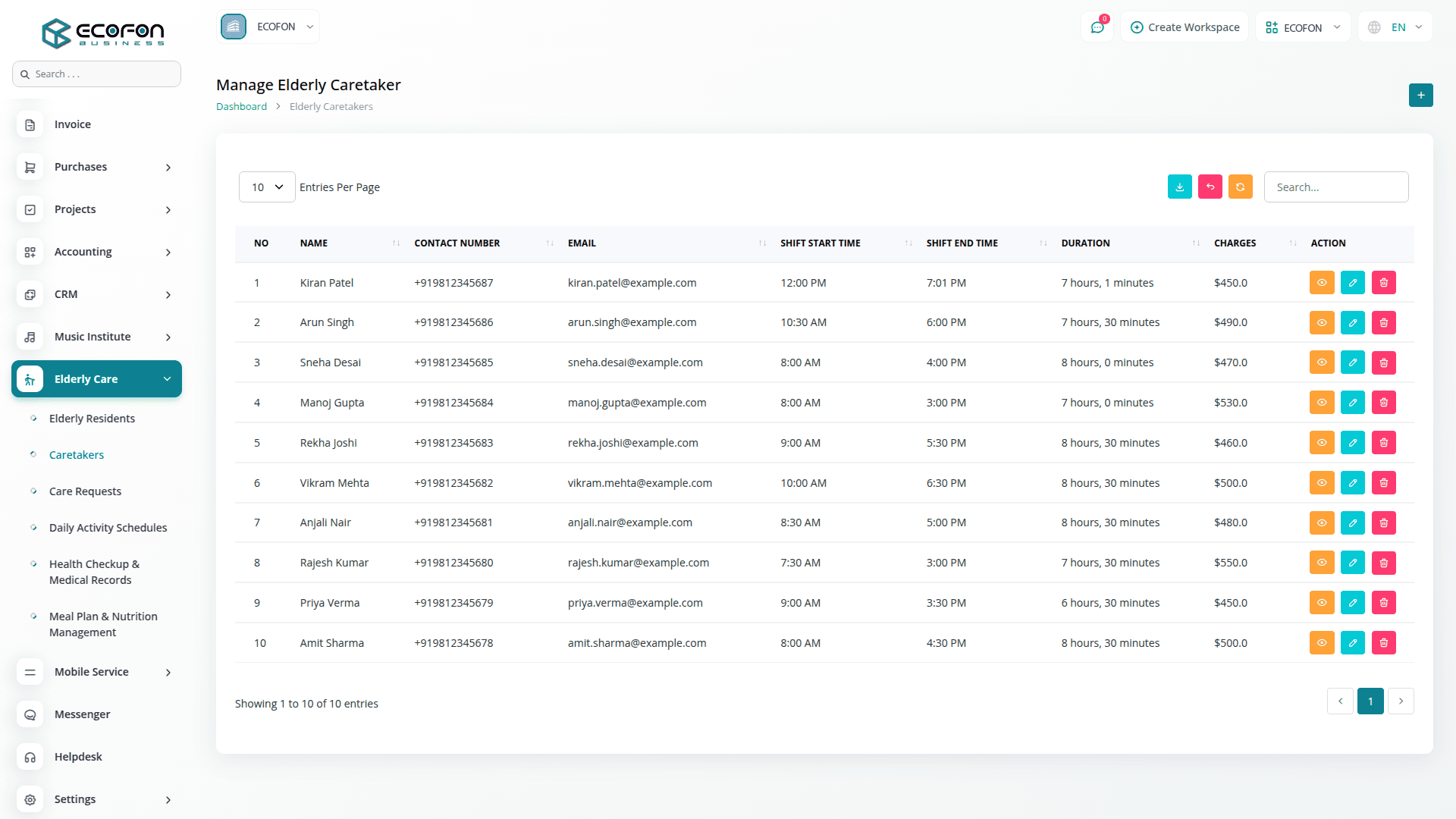The image size is (1456, 819).
Task: Go to Daily Activity Schedules
Action: (x=108, y=528)
